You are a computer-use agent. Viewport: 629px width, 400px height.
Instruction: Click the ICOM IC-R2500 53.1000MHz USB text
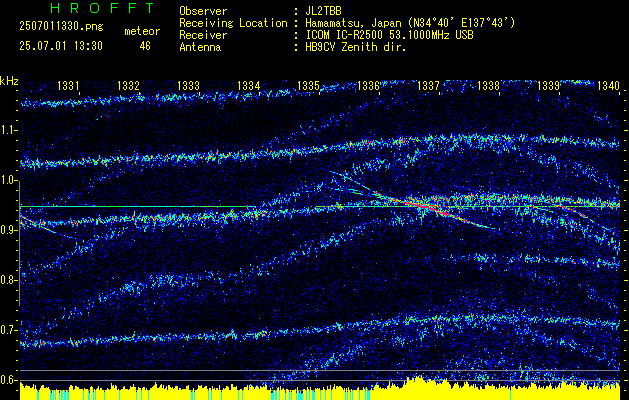pos(390,35)
